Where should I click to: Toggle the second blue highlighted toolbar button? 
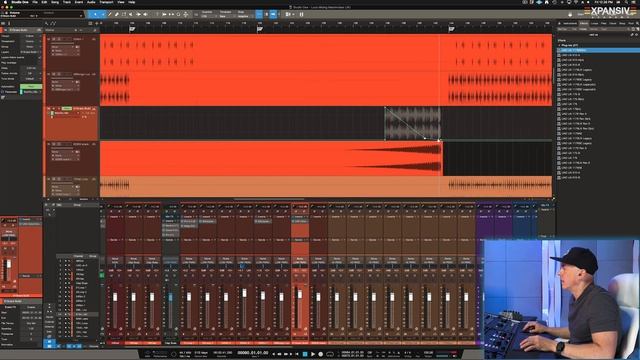point(273,15)
